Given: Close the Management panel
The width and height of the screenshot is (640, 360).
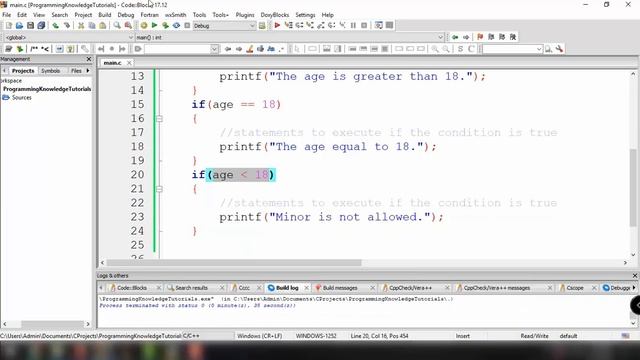Looking at the screenshot, I should [x=89, y=59].
